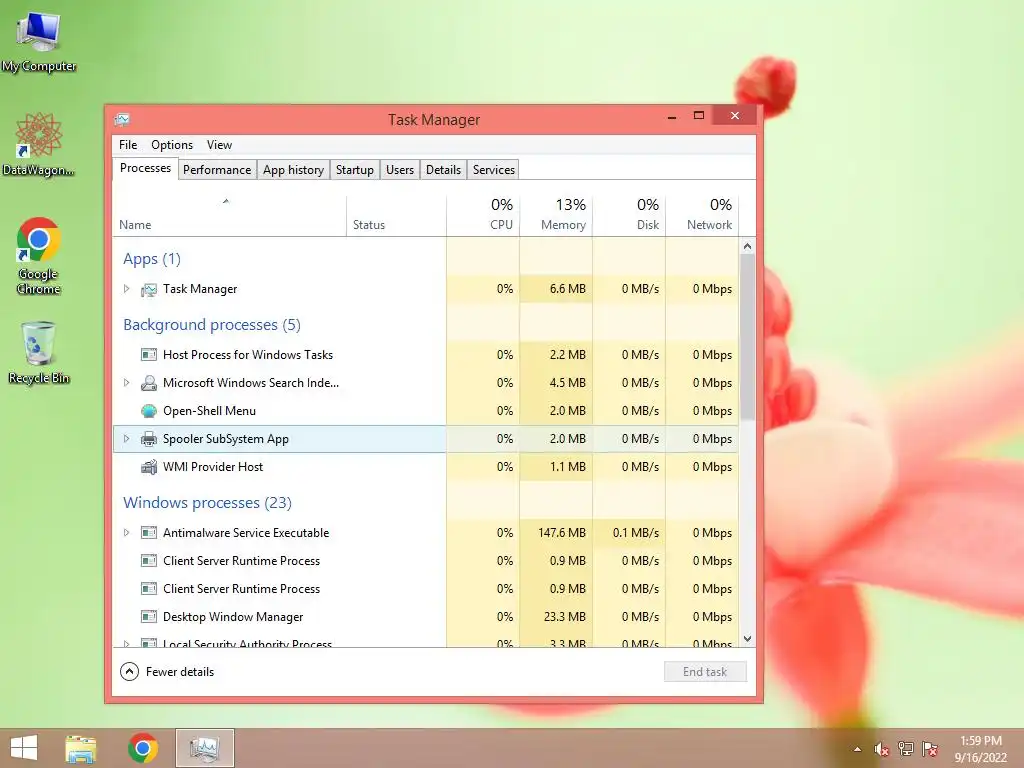Click the 23.3 MB memory value
Viewport: 1024px width, 768px height.
tap(564, 616)
